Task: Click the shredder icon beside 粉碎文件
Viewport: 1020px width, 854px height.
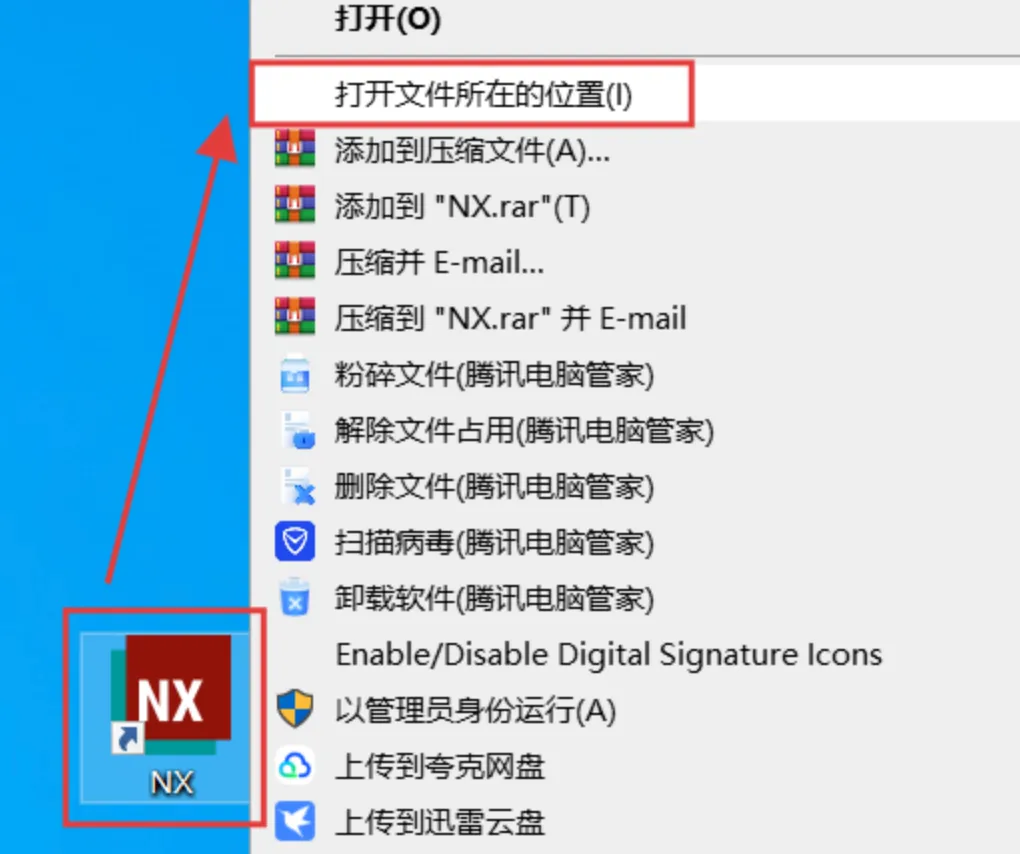Action: 295,373
